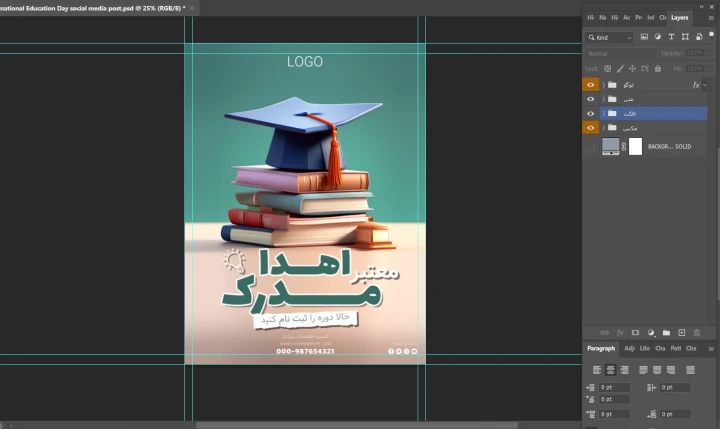Expand the bottom layer group folder arrow
Viewport: 720px width, 429px height.
pos(603,128)
